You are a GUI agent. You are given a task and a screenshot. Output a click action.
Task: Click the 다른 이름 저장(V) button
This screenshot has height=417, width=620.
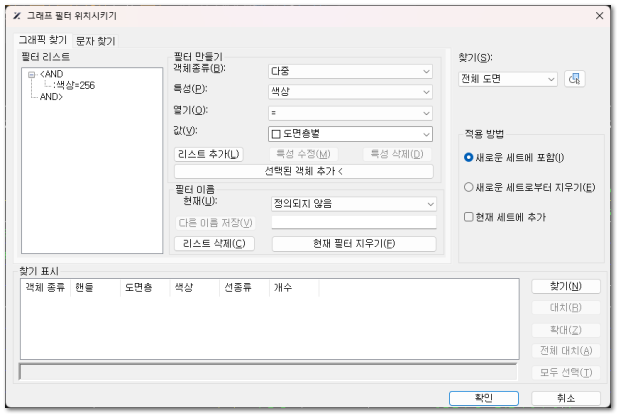pos(215,223)
